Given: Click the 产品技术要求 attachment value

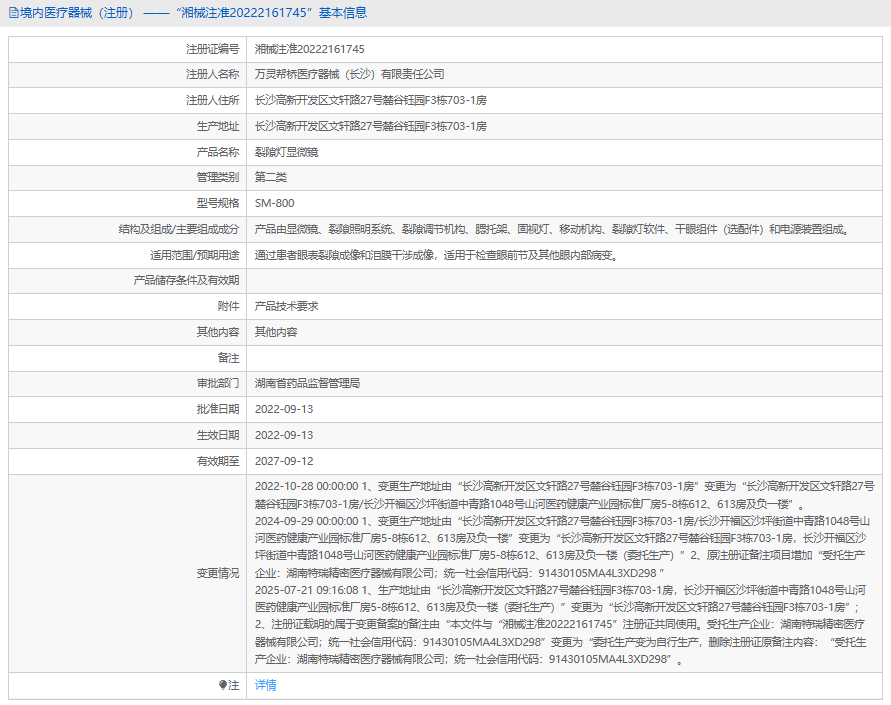Looking at the screenshot, I should pos(286,306).
